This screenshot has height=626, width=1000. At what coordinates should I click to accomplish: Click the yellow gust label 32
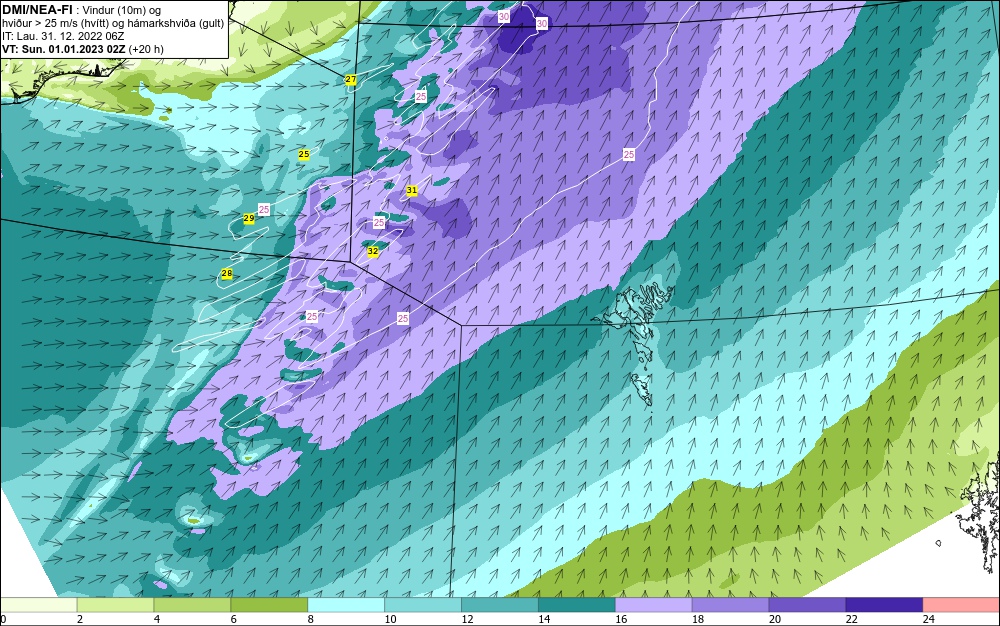click(x=373, y=251)
